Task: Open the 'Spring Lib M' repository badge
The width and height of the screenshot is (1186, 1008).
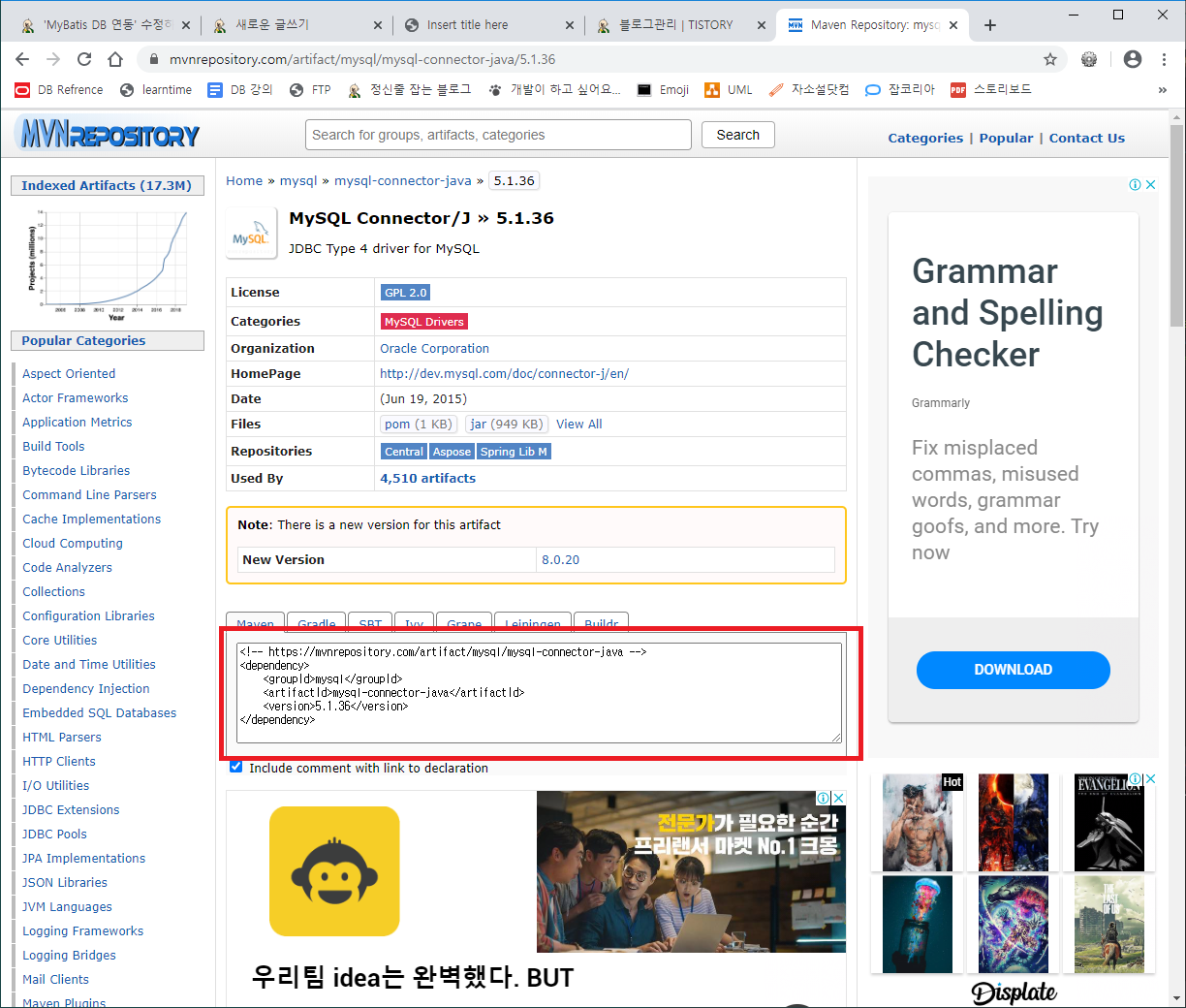Action: click(514, 452)
